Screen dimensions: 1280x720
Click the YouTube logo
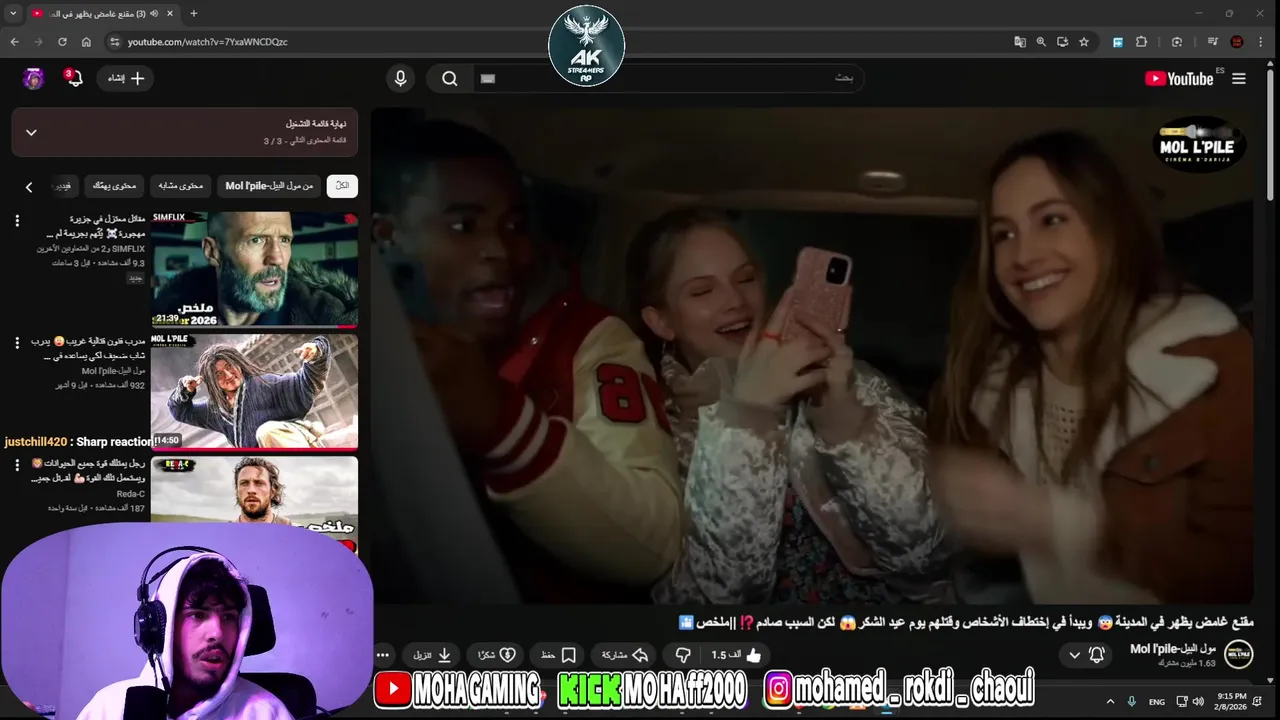tap(1179, 79)
